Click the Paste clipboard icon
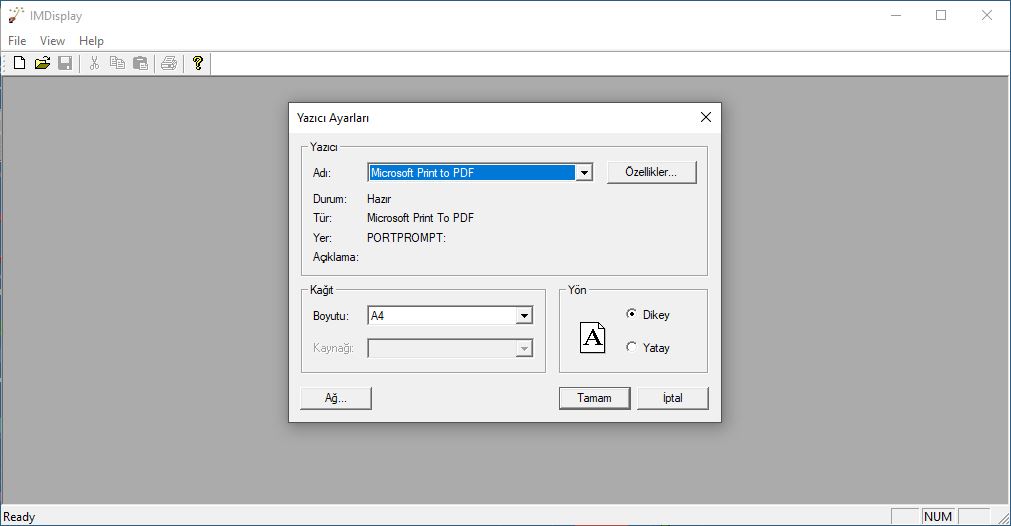 (140, 63)
